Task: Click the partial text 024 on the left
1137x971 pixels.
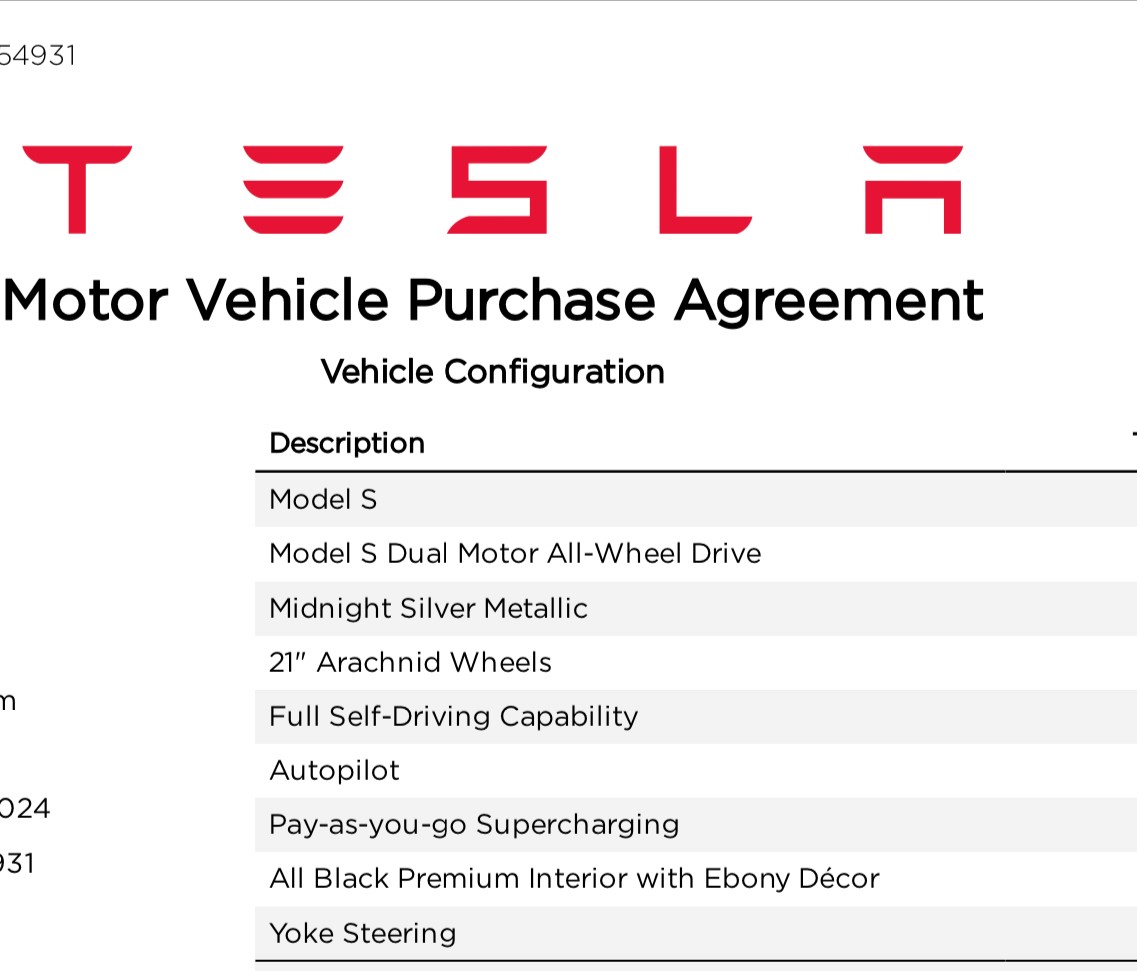Action: pos(24,807)
